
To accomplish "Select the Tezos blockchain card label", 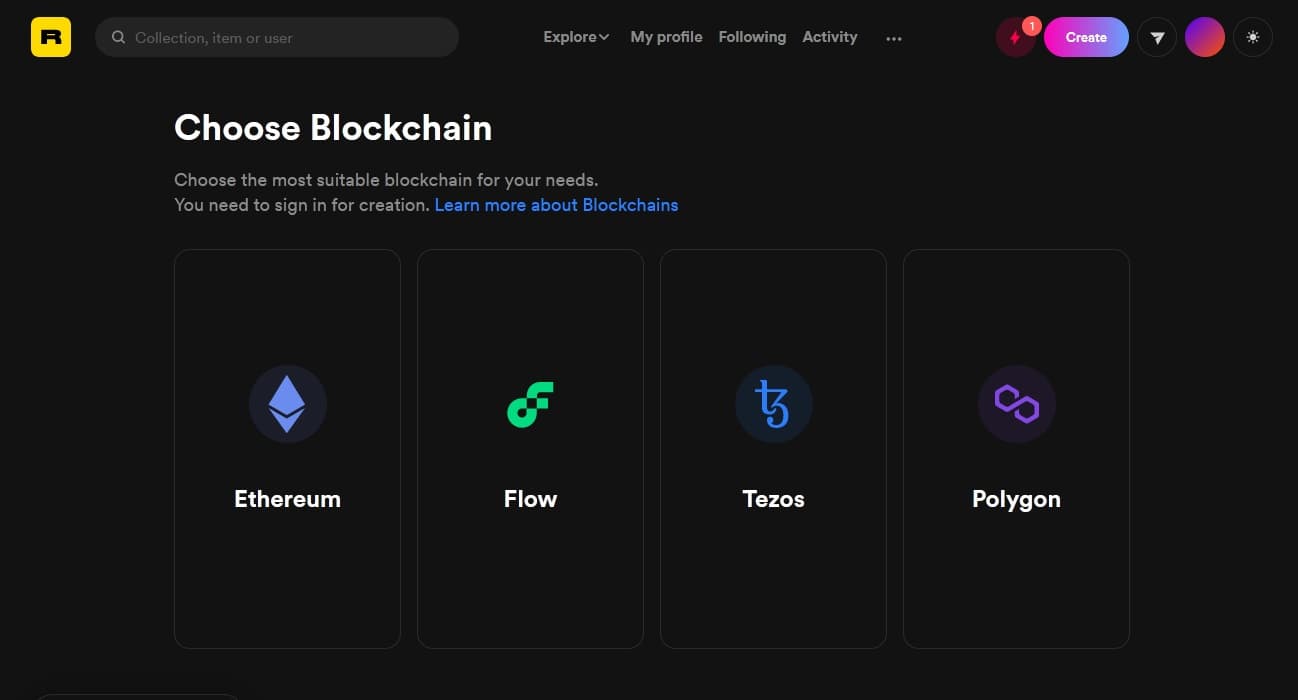I will (774, 499).
